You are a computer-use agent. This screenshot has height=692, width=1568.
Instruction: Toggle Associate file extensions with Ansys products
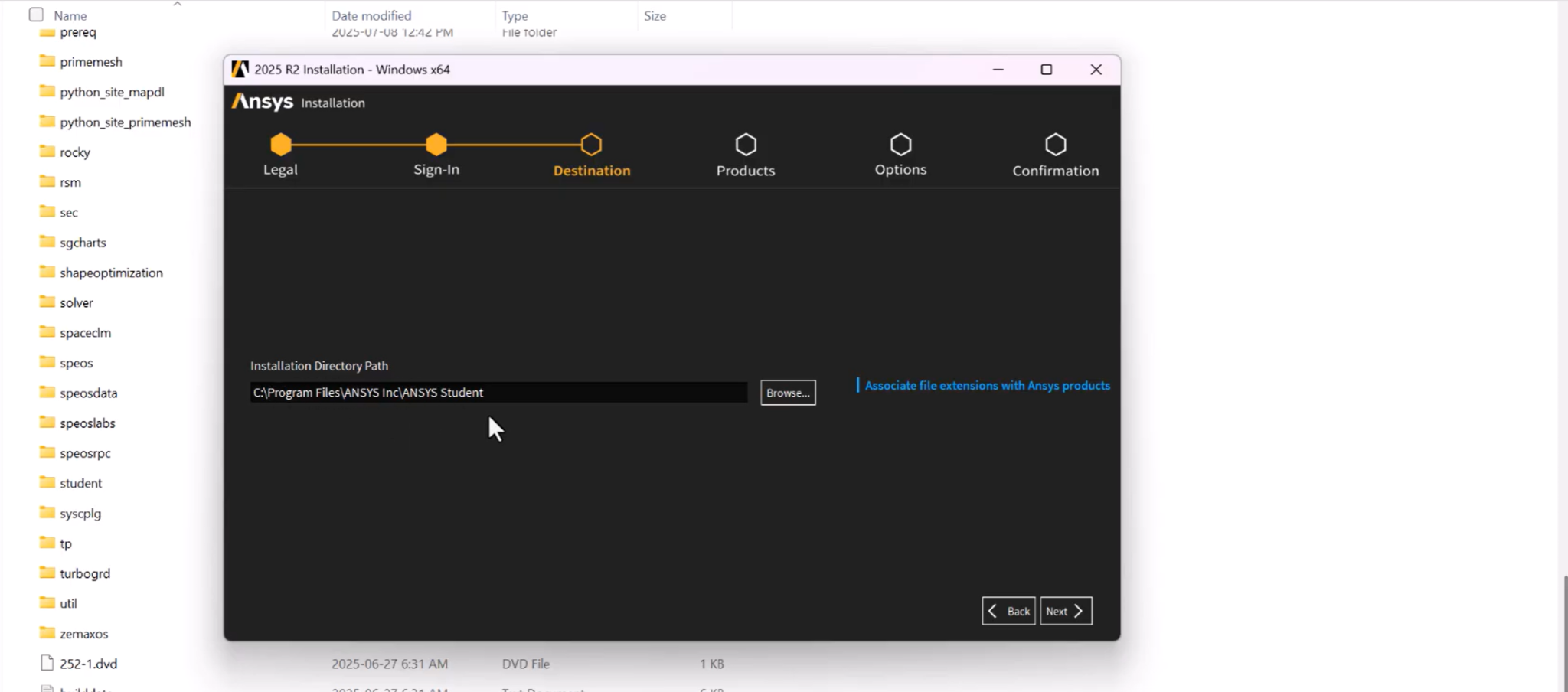pyautogui.click(x=986, y=386)
